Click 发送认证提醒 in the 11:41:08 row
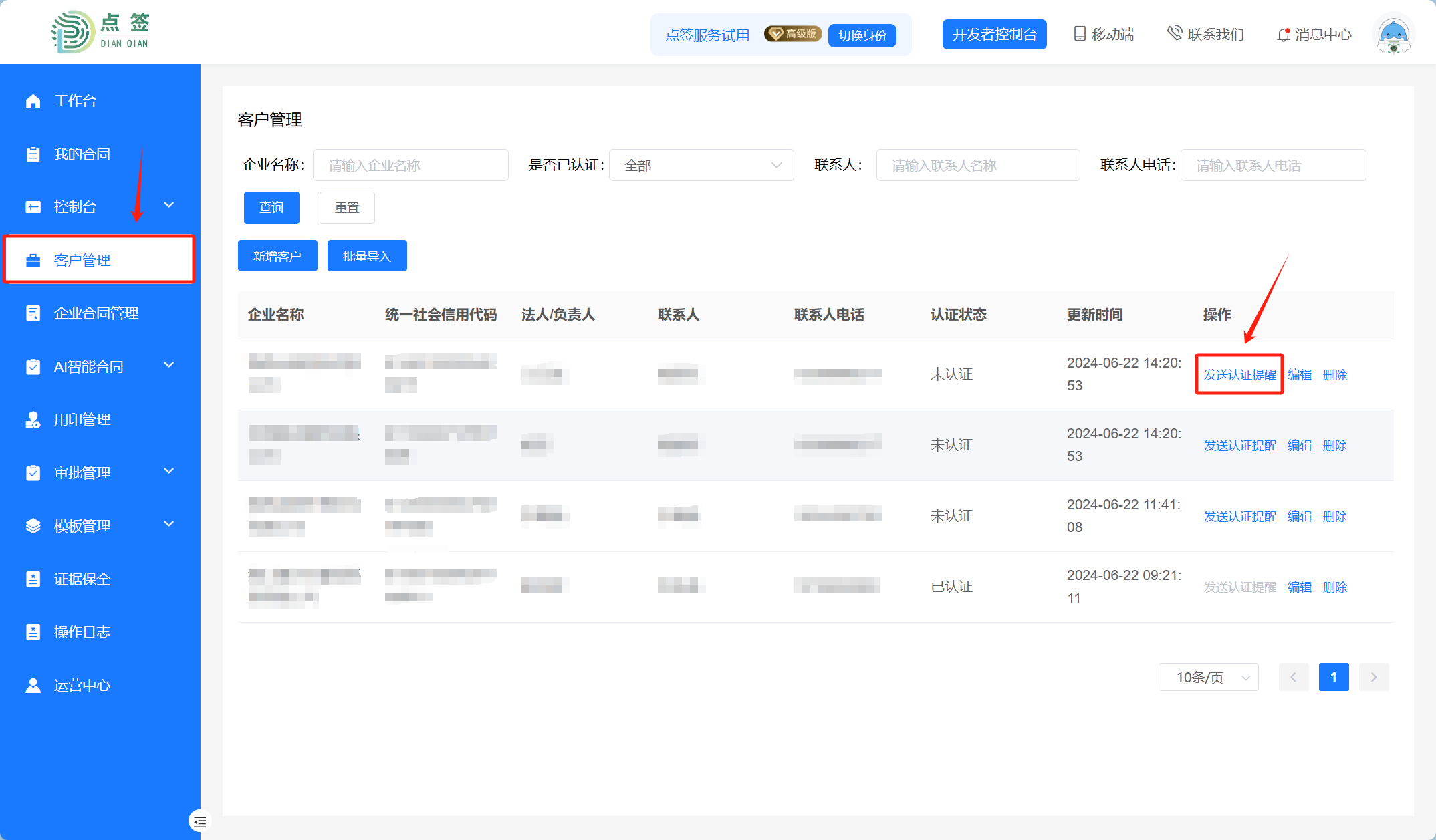This screenshot has width=1436, height=840. pos(1240,517)
